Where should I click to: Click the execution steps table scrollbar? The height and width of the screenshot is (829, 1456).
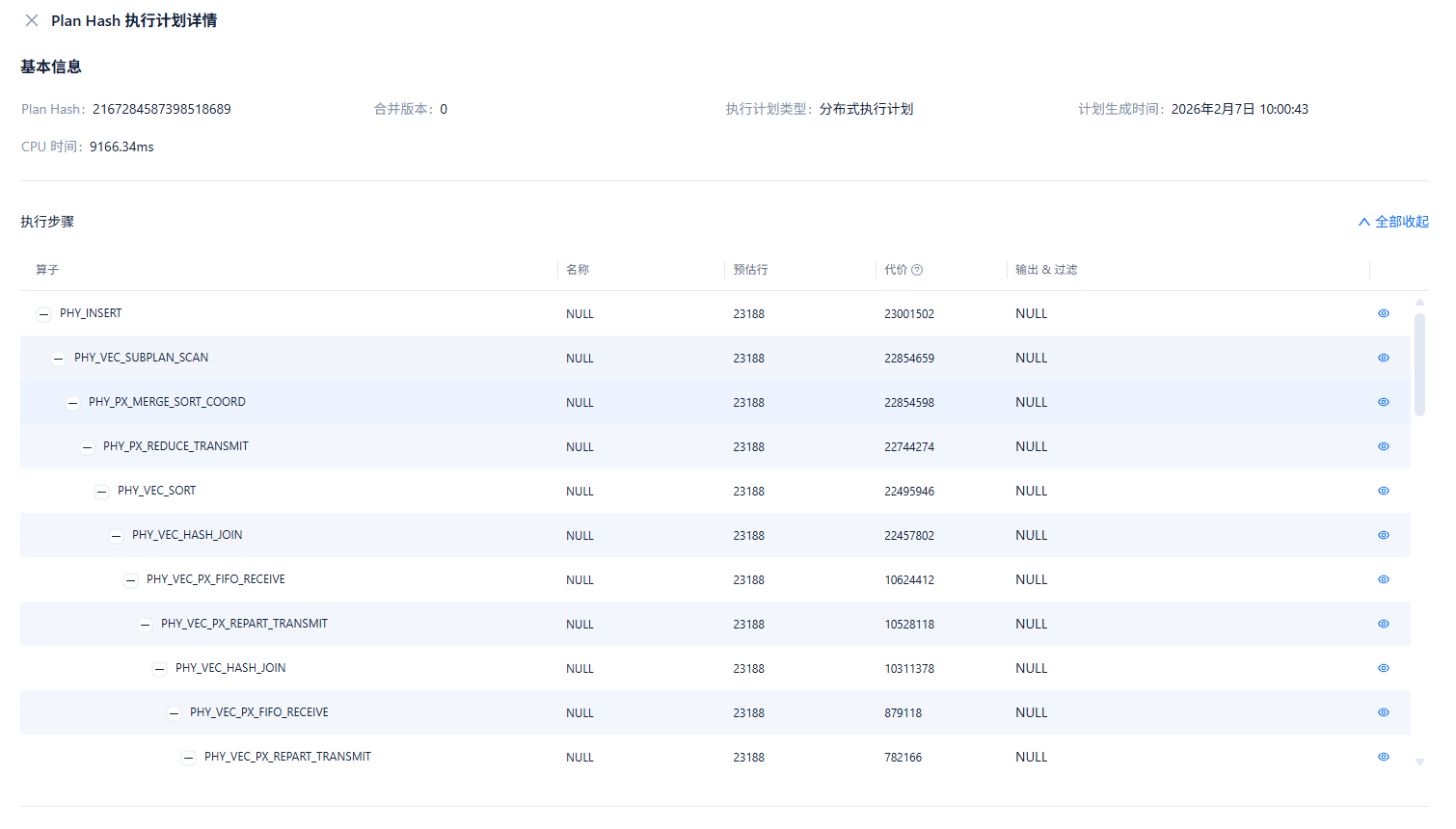pos(1419,364)
